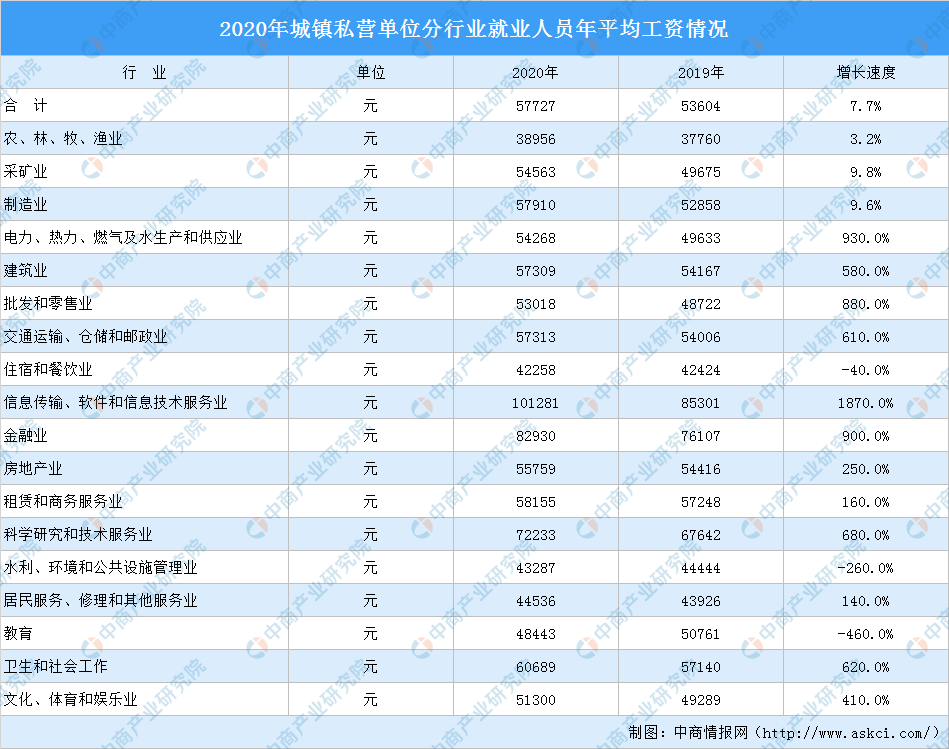Click the growth rate -460.0%
This screenshot has width=949, height=749.
coord(865,633)
